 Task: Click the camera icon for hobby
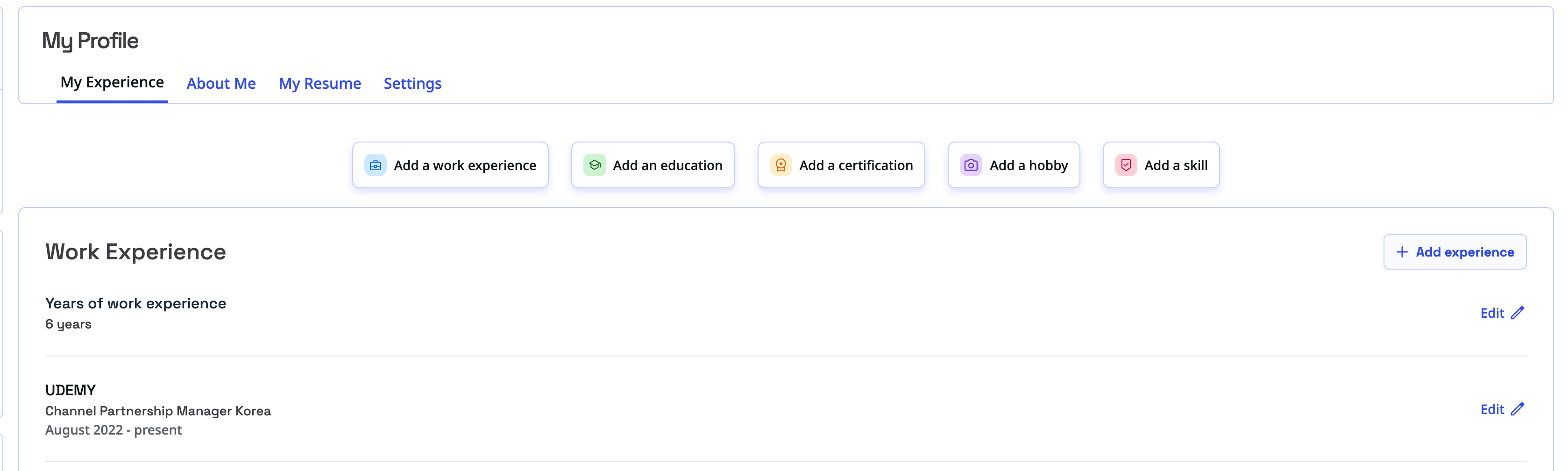[x=971, y=165]
